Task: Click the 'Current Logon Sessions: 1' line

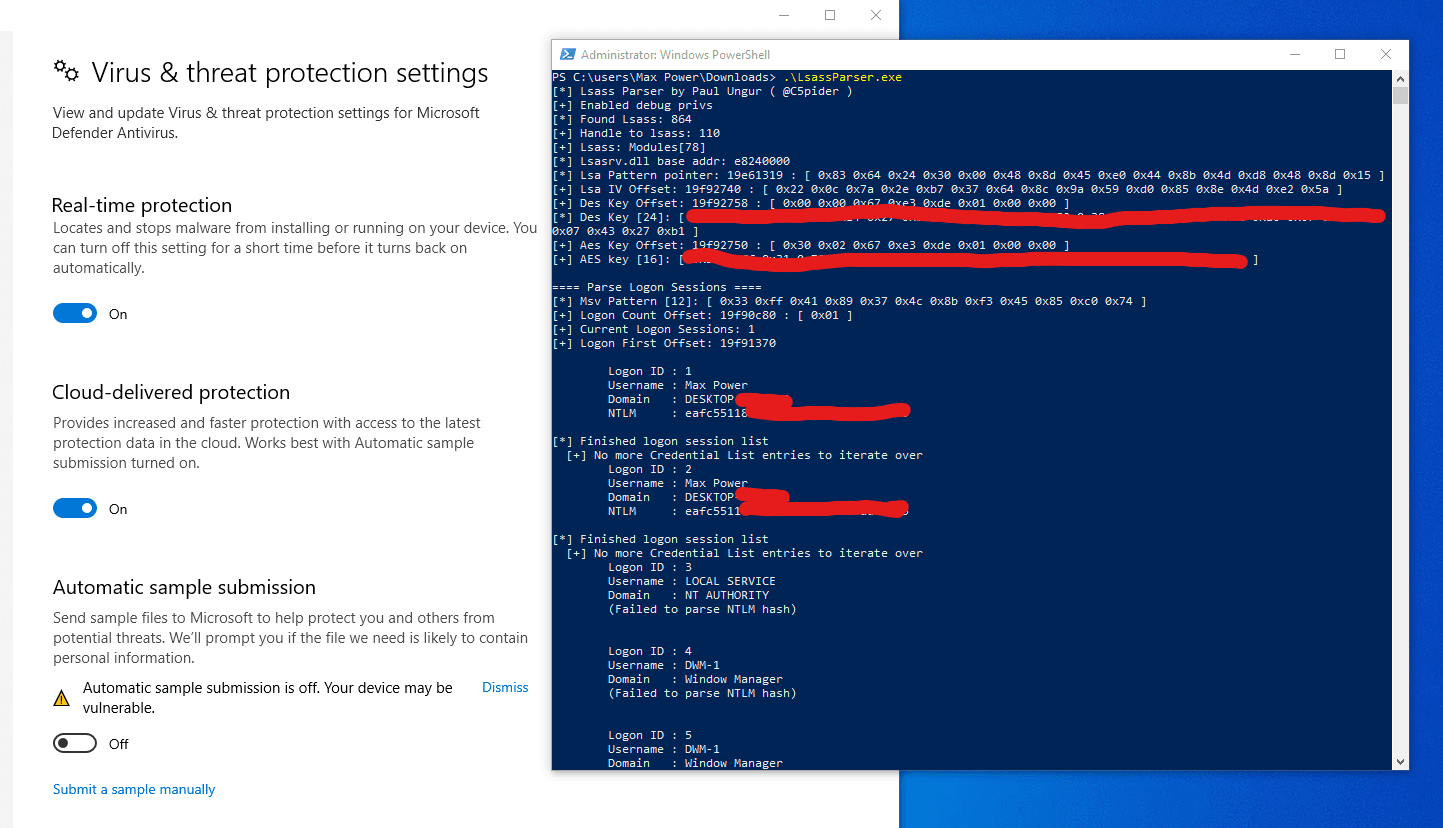Action: click(x=653, y=329)
